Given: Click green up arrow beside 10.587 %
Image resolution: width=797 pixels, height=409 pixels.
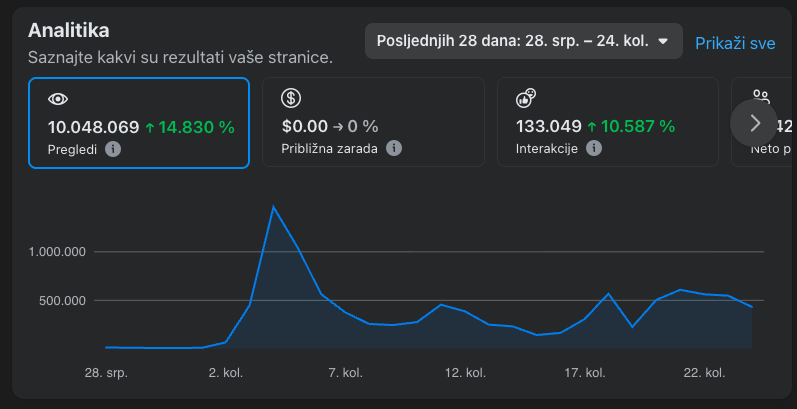Looking at the screenshot, I should point(591,127).
